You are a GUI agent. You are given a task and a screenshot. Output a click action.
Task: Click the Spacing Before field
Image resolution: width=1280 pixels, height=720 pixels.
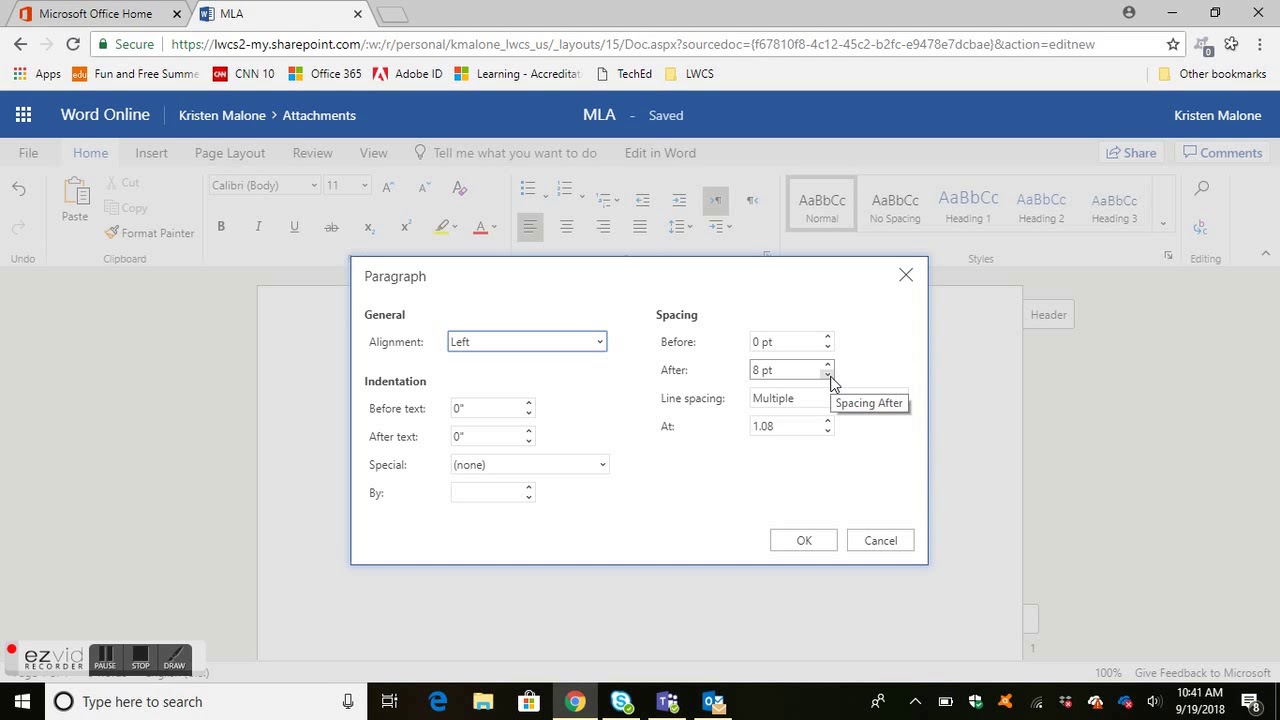(786, 342)
